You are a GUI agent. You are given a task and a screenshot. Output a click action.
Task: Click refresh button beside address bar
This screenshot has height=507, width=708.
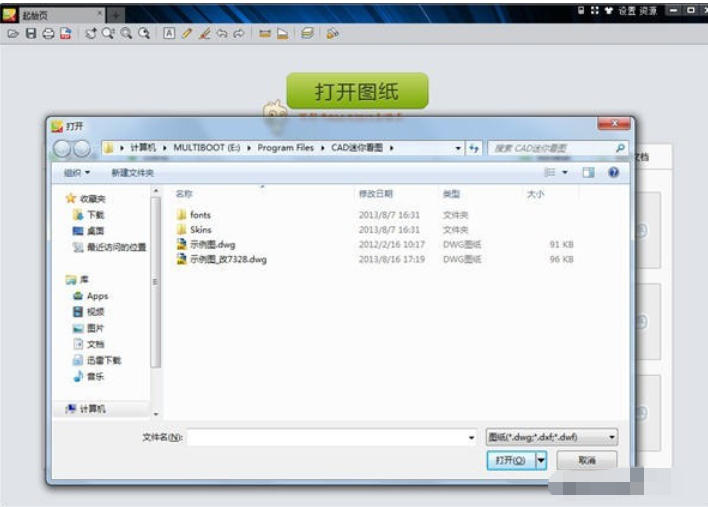pos(473,148)
